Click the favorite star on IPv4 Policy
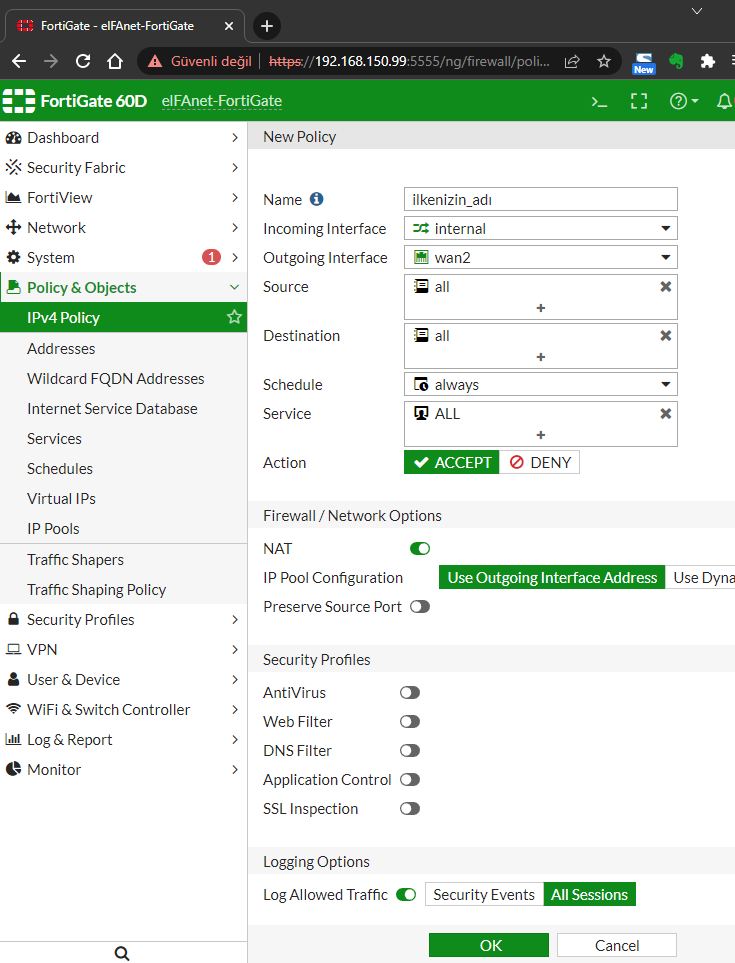This screenshot has width=735, height=963. (234, 318)
